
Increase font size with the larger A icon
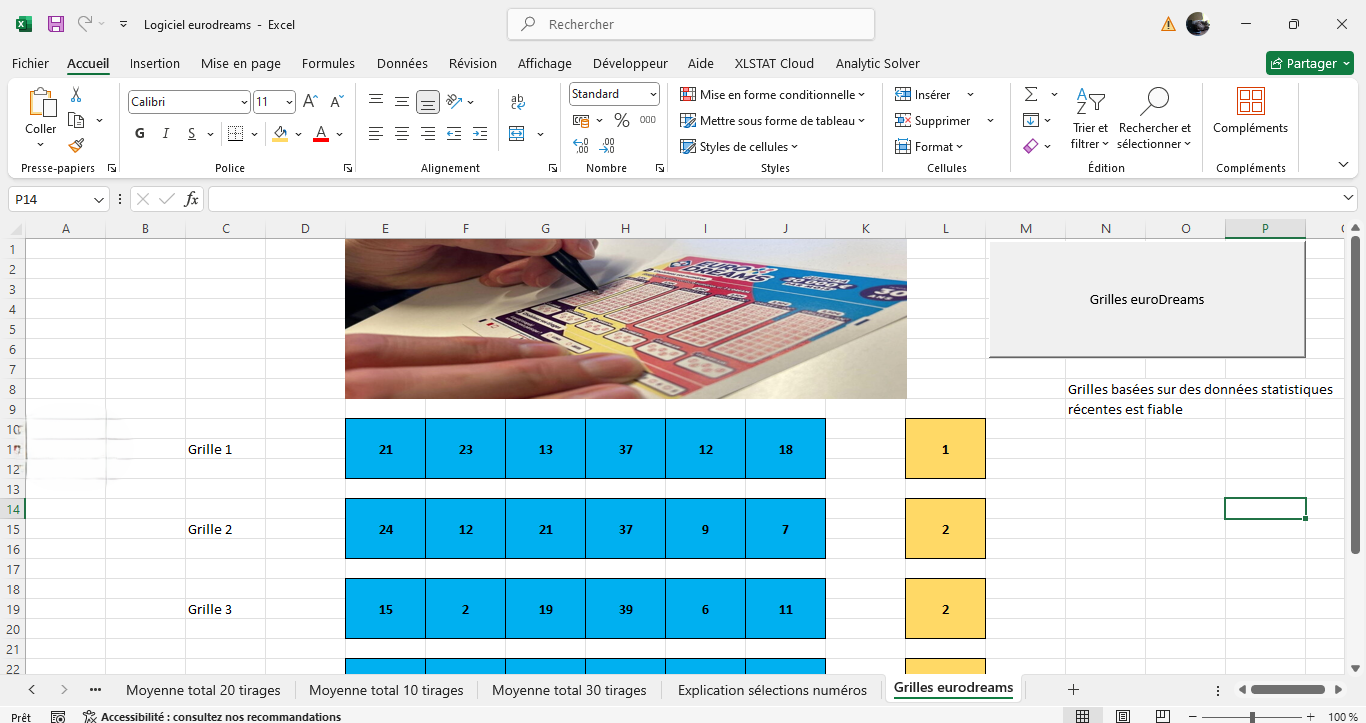310,101
